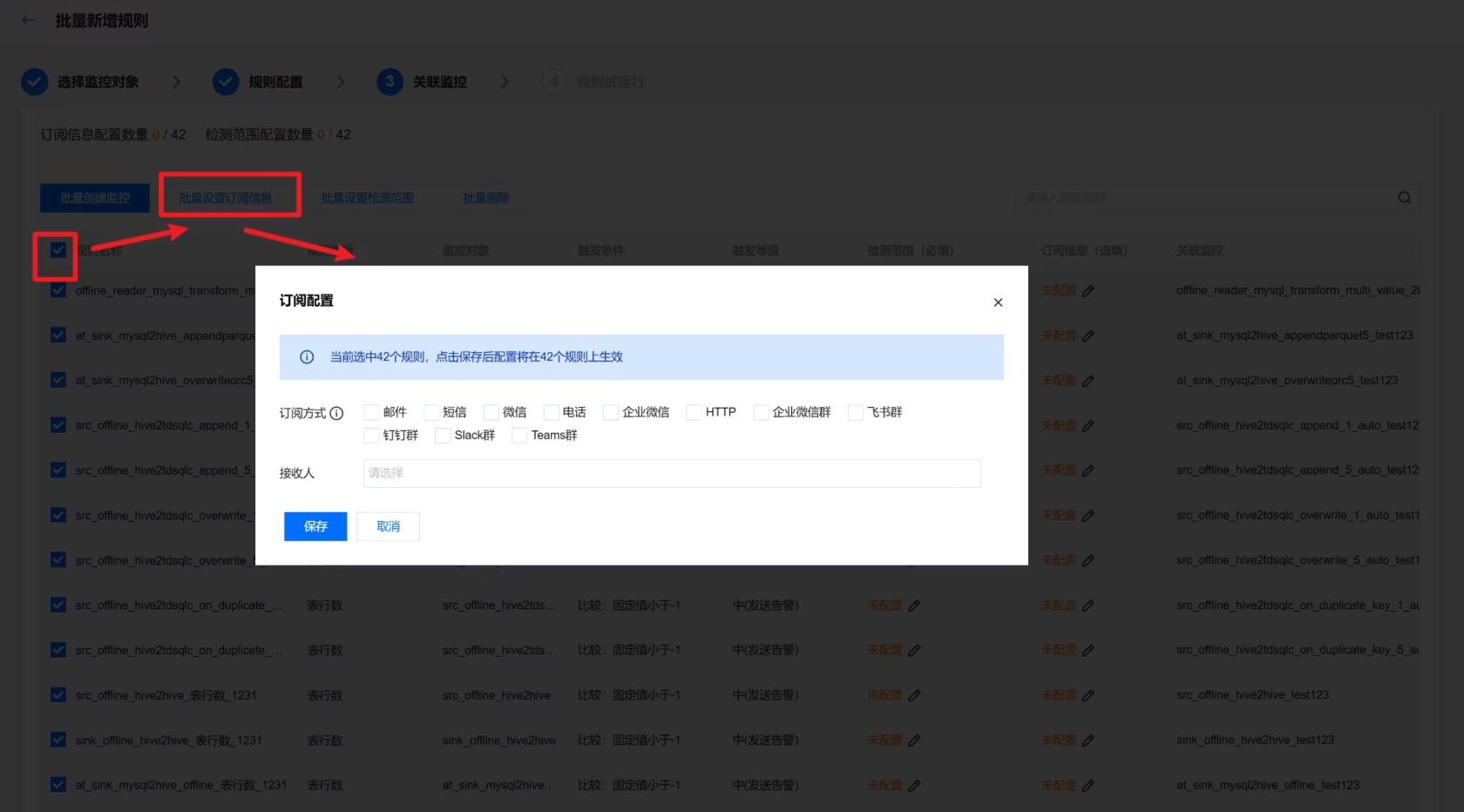Image resolution: width=1464 pixels, height=812 pixels.
Task: Open the 接收人 recipient dropdown
Action: (671, 473)
